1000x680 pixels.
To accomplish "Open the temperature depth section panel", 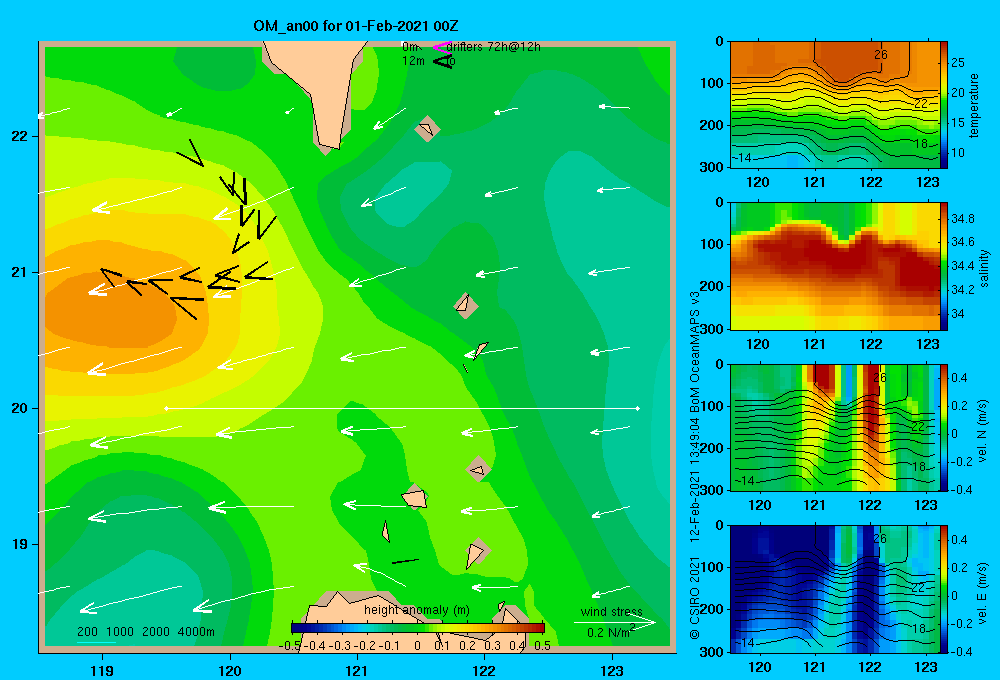I will [x=834, y=105].
